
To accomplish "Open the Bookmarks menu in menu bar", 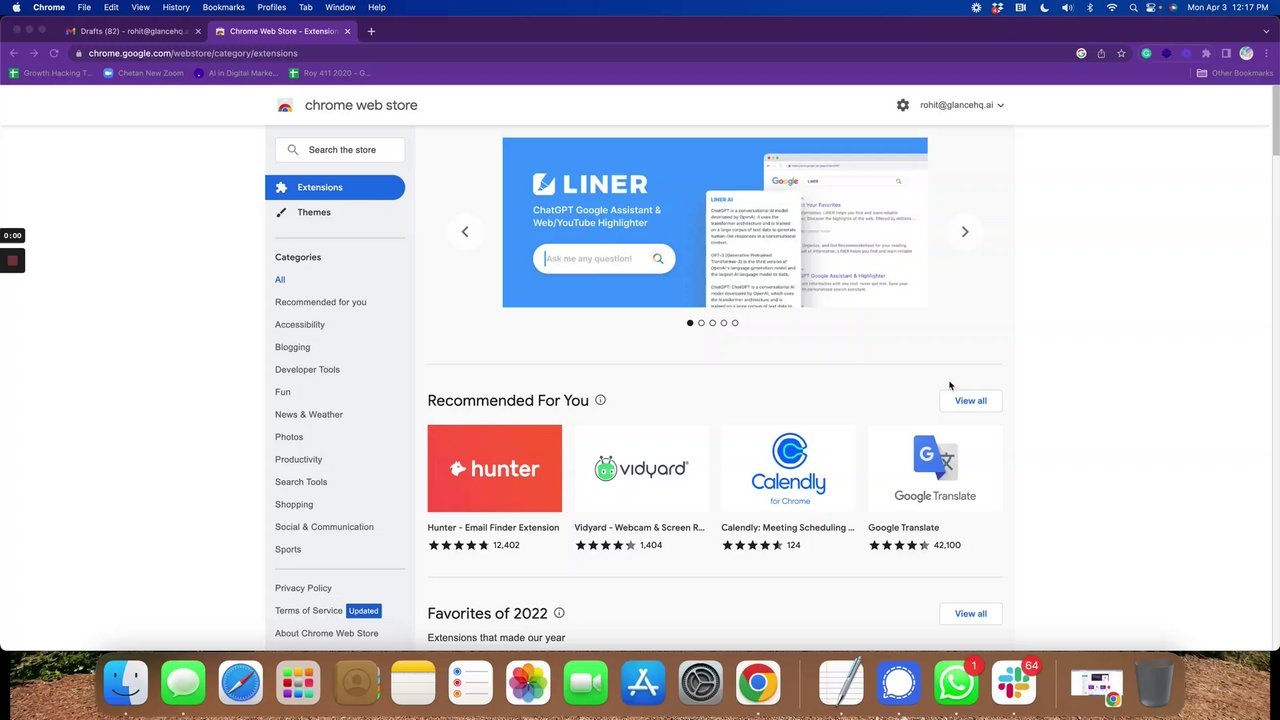I will click(224, 7).
